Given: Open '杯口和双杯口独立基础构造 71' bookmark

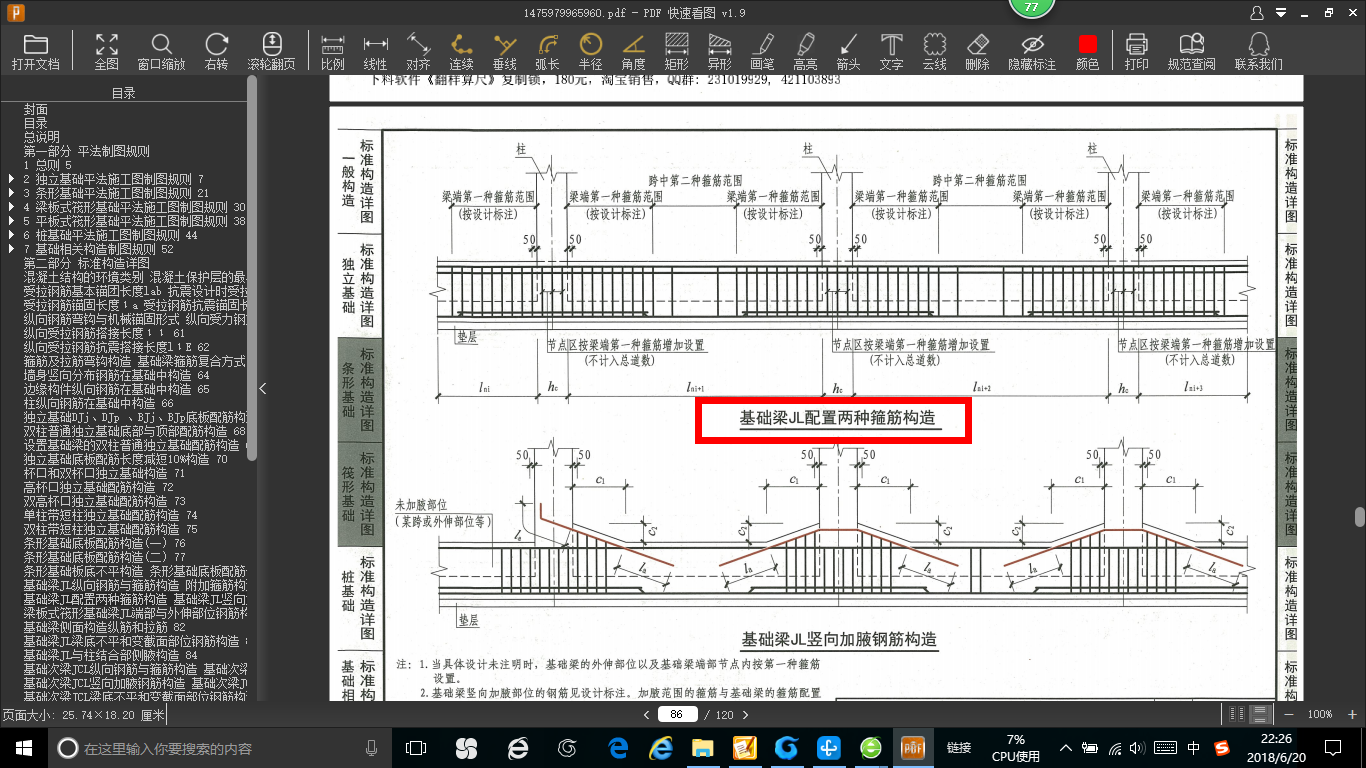Looking at the screenshot, I should point(105,473).
